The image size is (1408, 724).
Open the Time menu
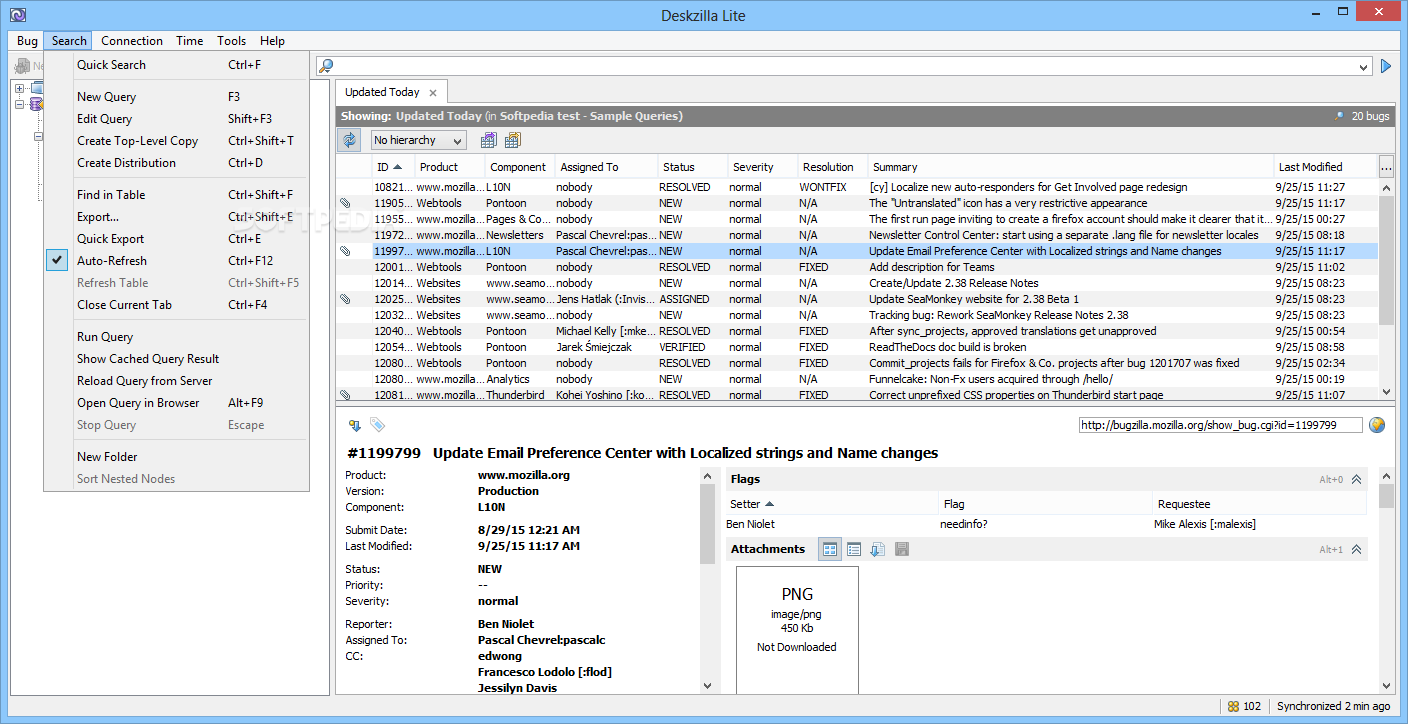point(189,41)
